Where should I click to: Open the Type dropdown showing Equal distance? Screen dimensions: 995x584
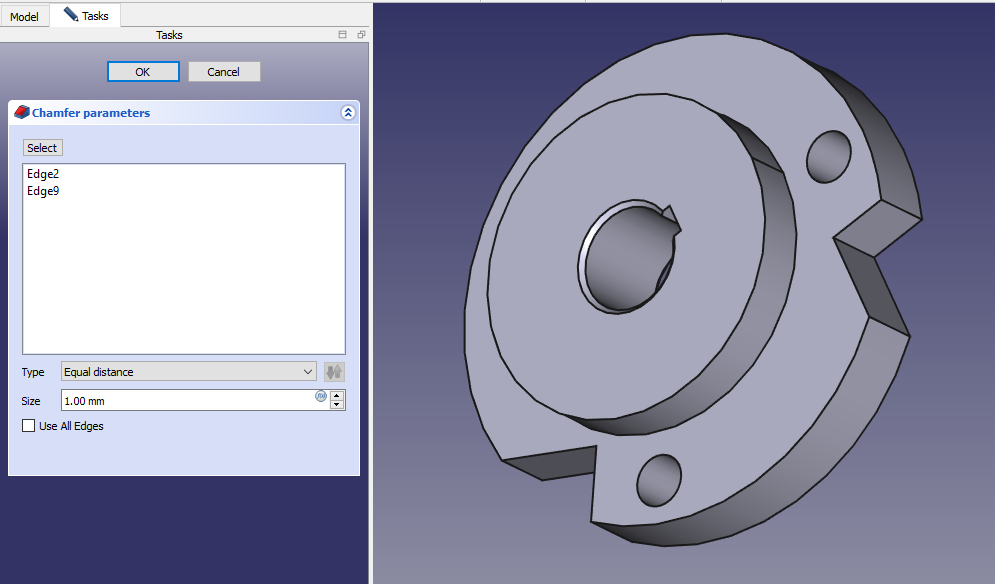tap(188, 372)
